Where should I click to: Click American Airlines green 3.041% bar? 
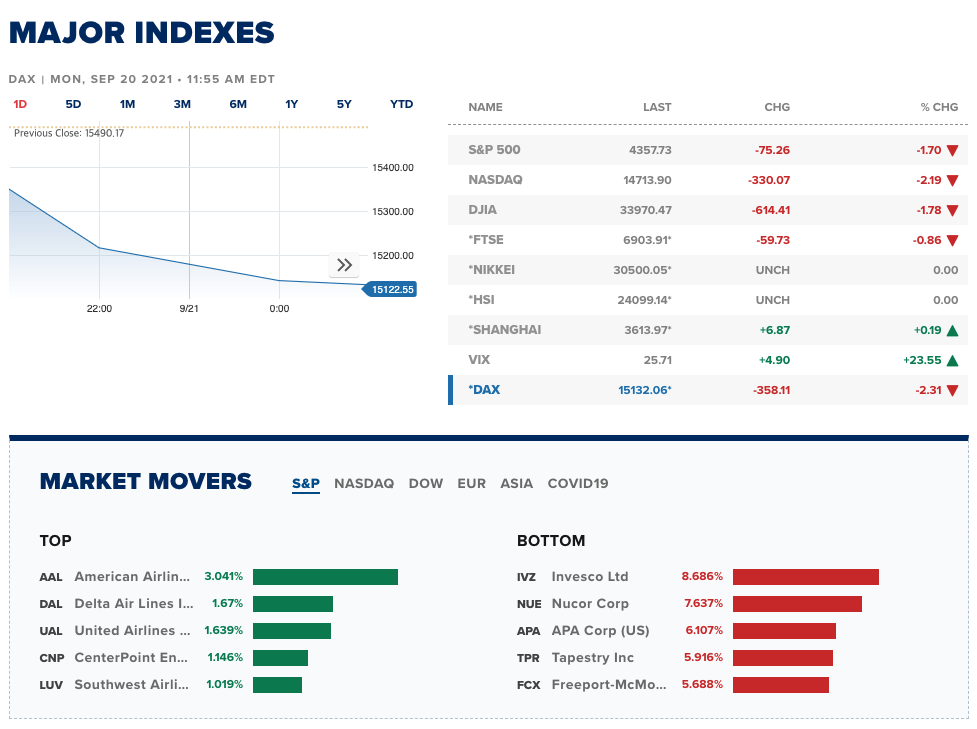point(325,577)
